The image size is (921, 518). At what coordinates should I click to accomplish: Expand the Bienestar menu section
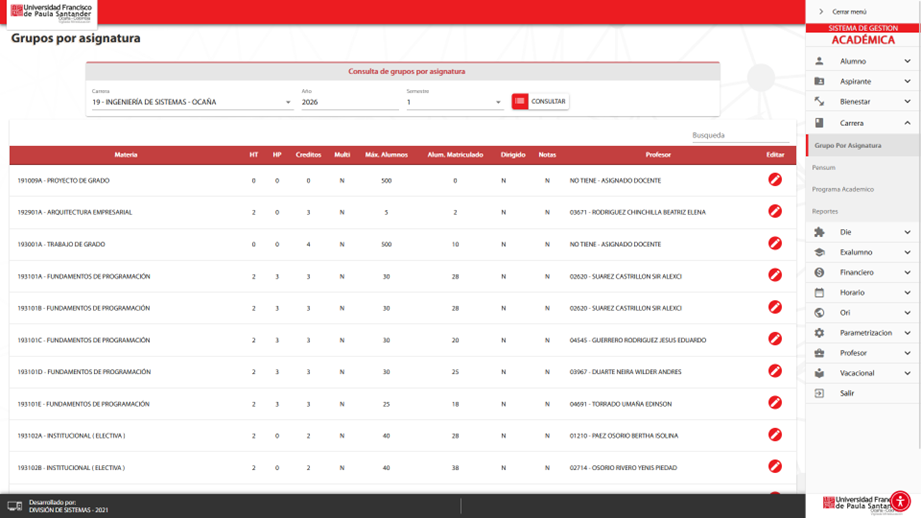click(x=862, y=101)
